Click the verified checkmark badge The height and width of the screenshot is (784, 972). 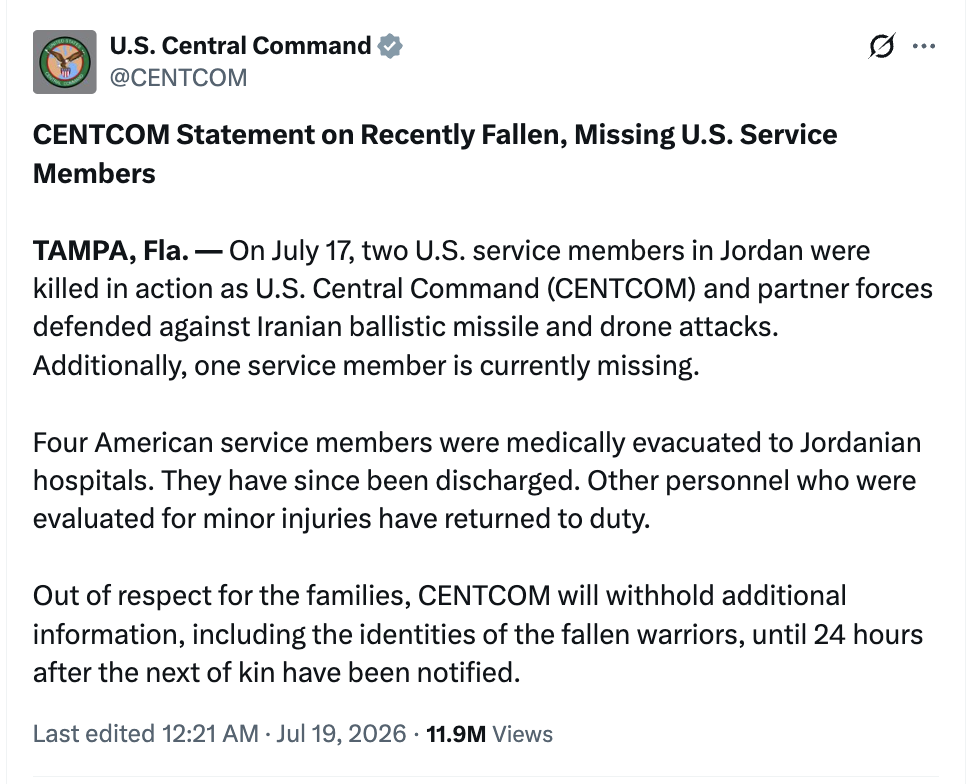[390, 46]
